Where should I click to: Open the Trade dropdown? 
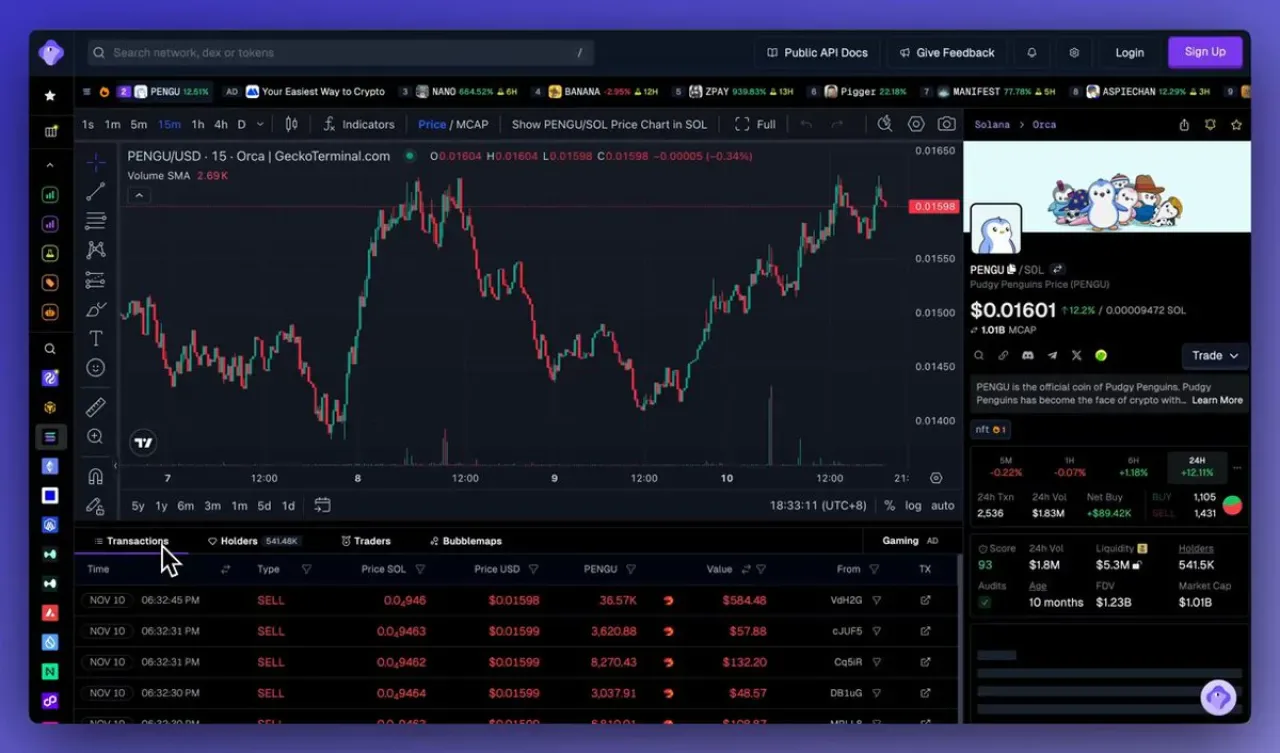(1215, 355)
